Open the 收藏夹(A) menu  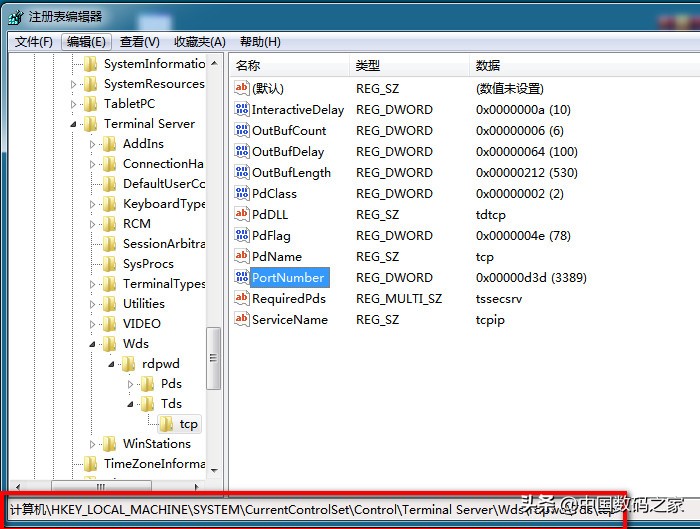click(199, 42)
